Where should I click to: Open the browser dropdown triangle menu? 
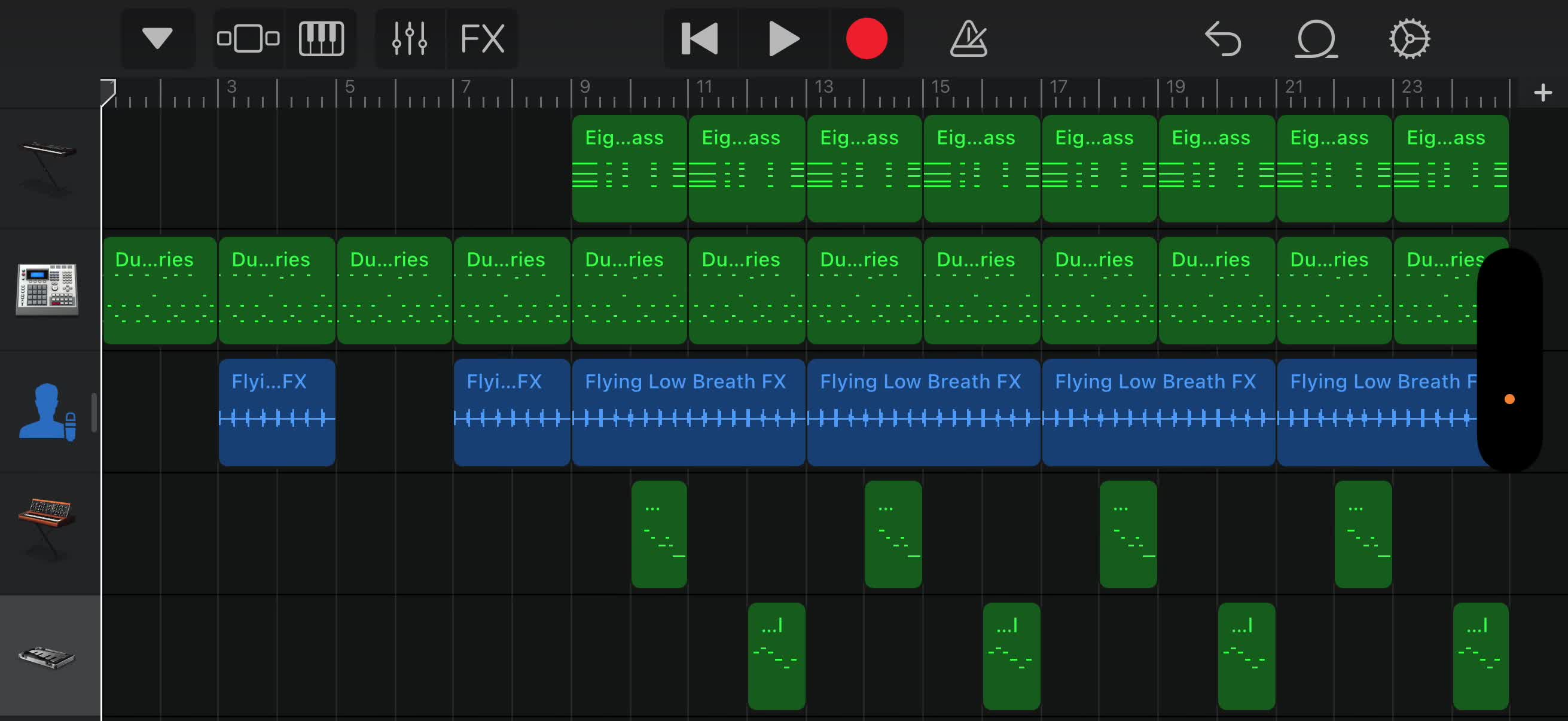[x=158, y=38]
